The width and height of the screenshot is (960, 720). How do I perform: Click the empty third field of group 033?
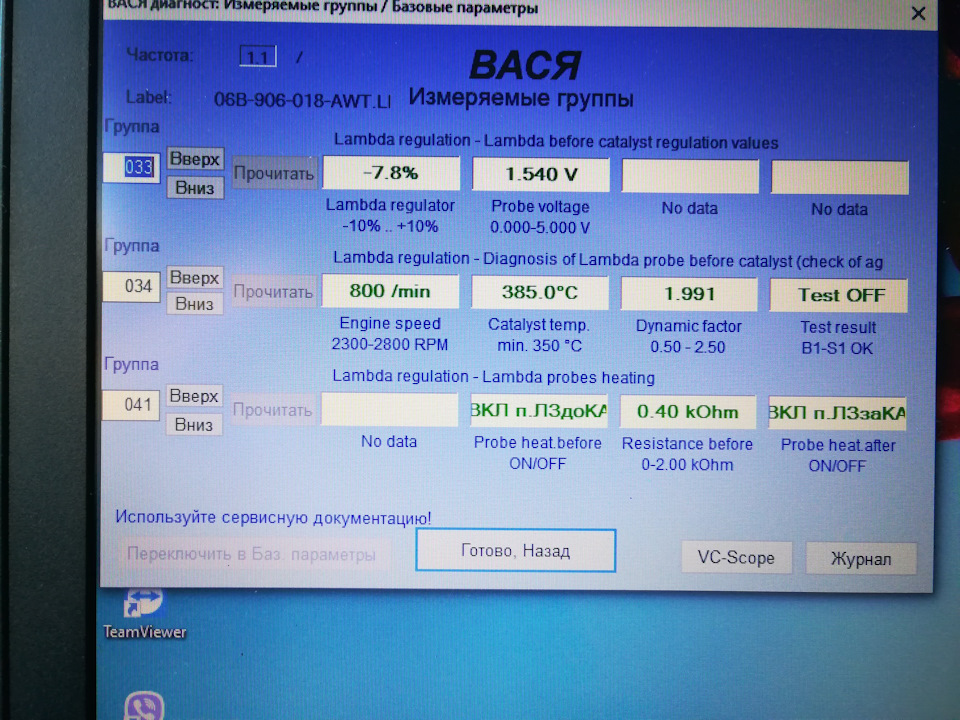pyautogui.click(x=691, y=176)
